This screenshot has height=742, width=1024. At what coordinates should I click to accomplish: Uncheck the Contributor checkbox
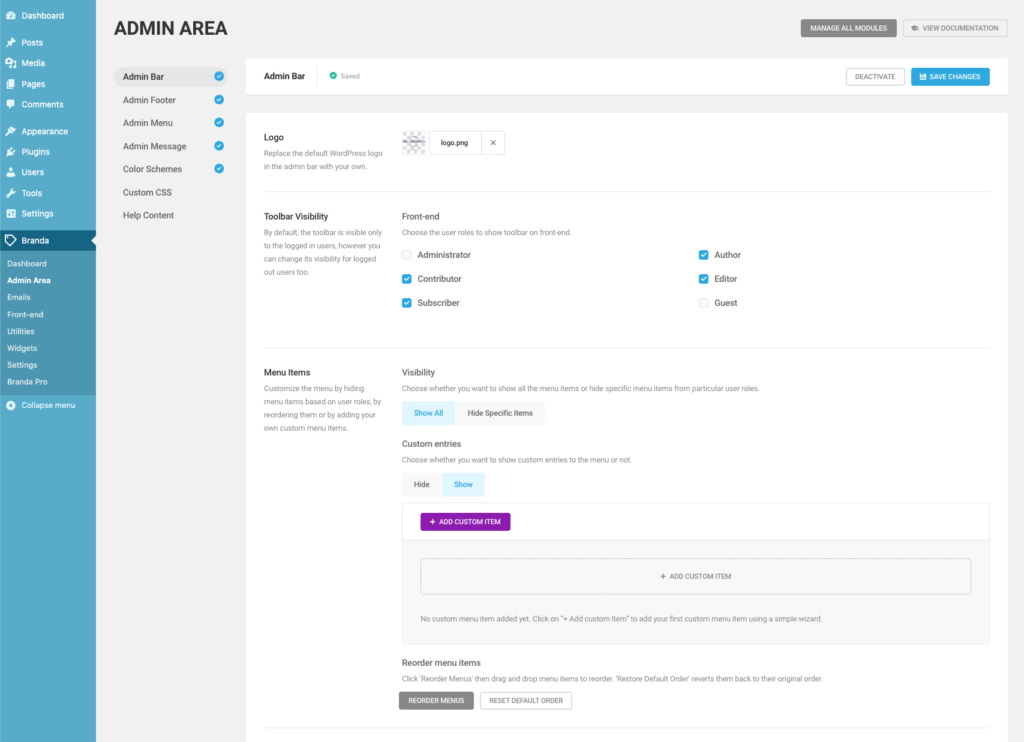(407, 279)
